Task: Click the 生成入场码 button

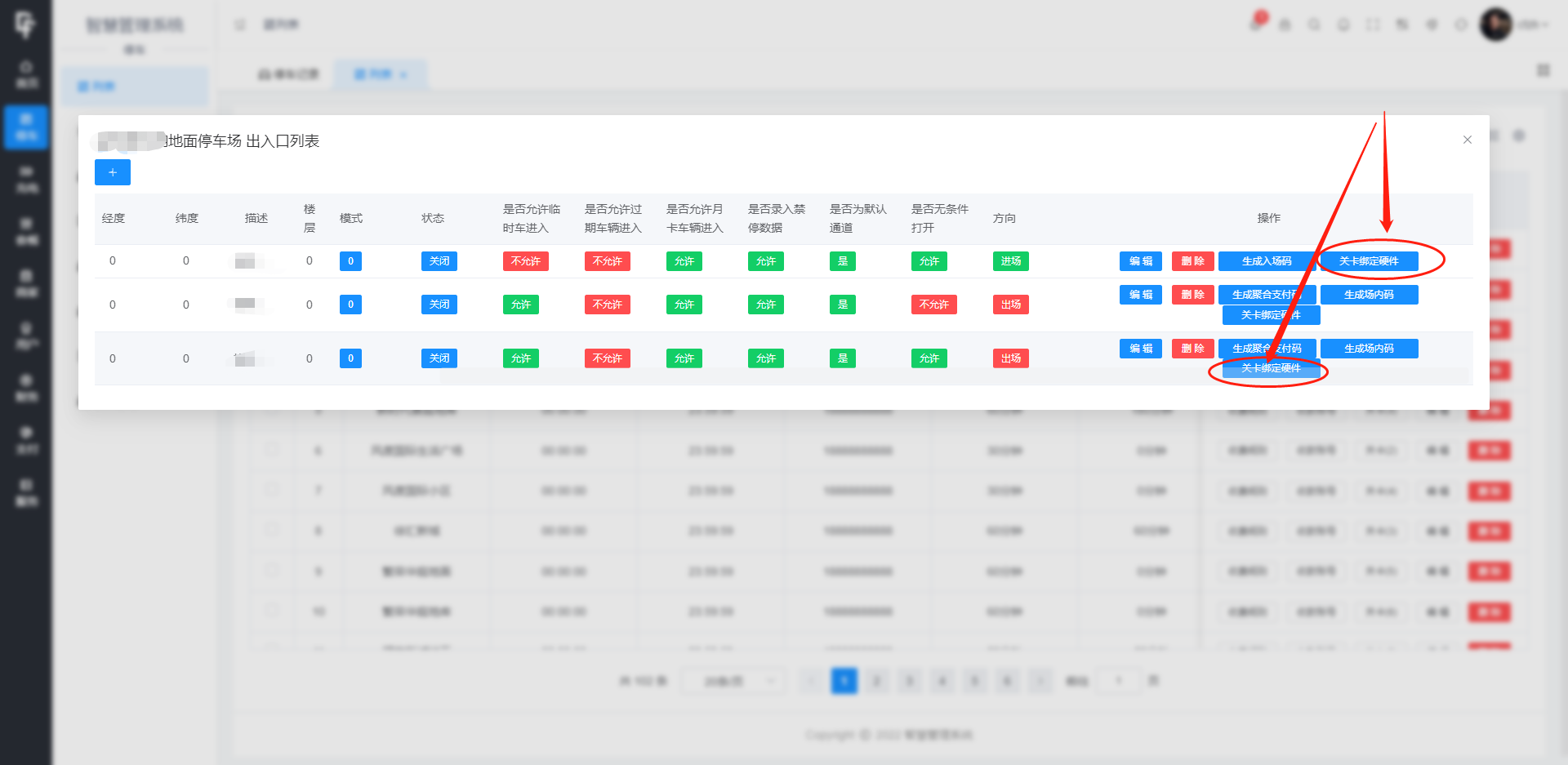Action: (1266, 261)
